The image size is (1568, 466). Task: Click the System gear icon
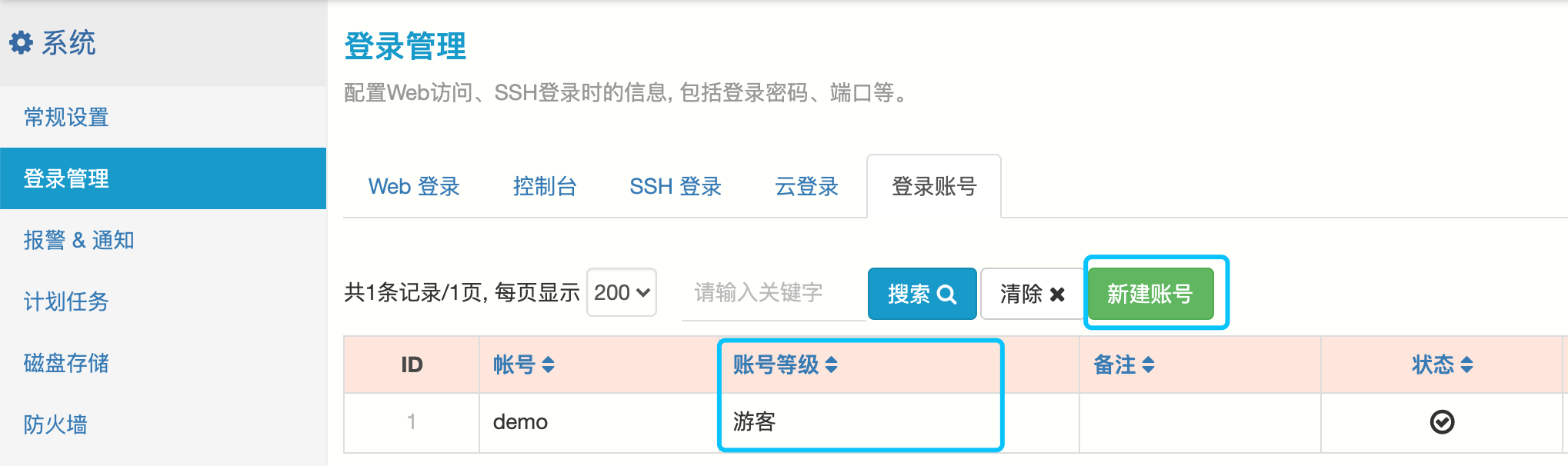pos(21,43)
